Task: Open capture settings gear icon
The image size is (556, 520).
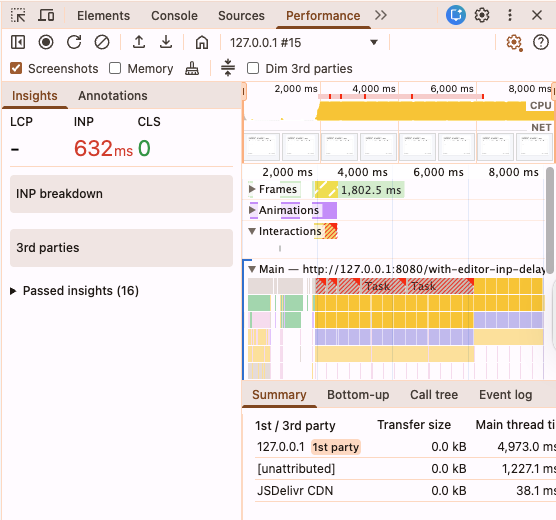Action: point(514,43)
